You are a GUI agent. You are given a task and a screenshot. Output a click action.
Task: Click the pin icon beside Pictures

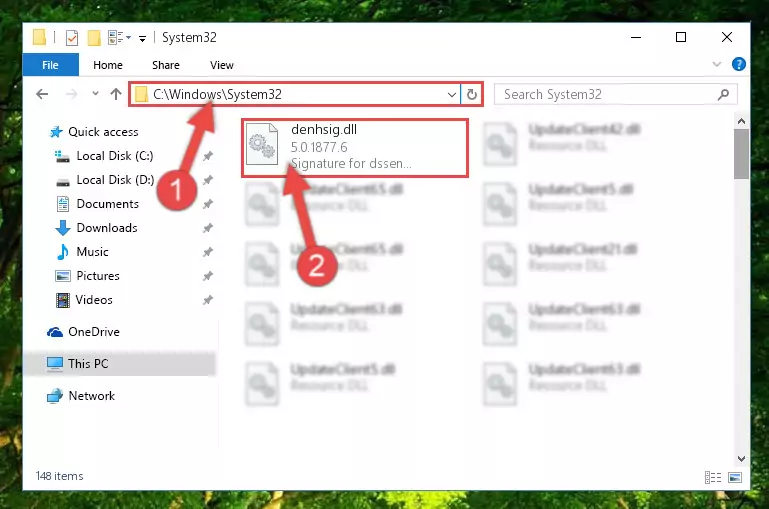click(208, 276)
